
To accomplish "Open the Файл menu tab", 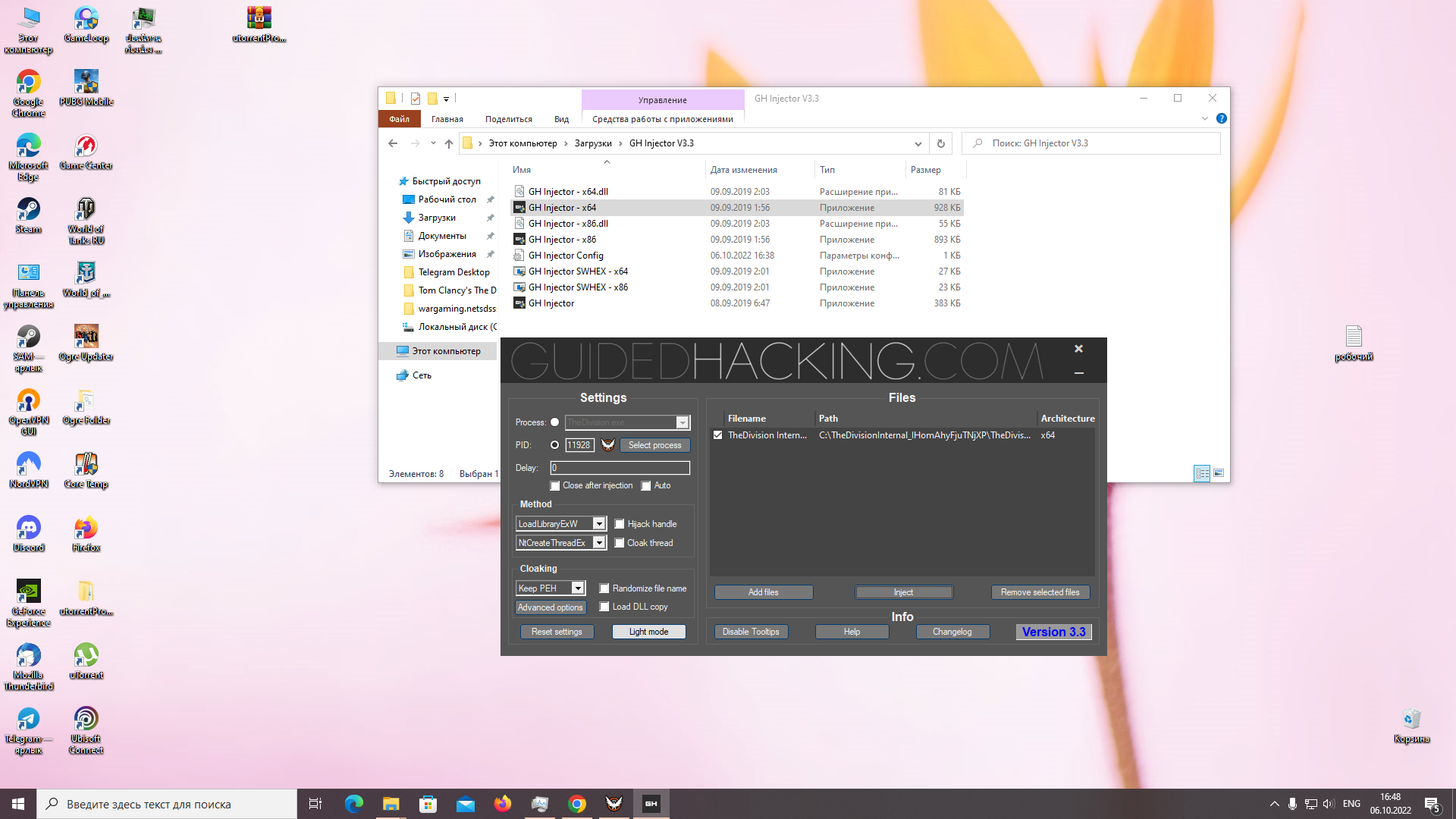I will 400,119.
